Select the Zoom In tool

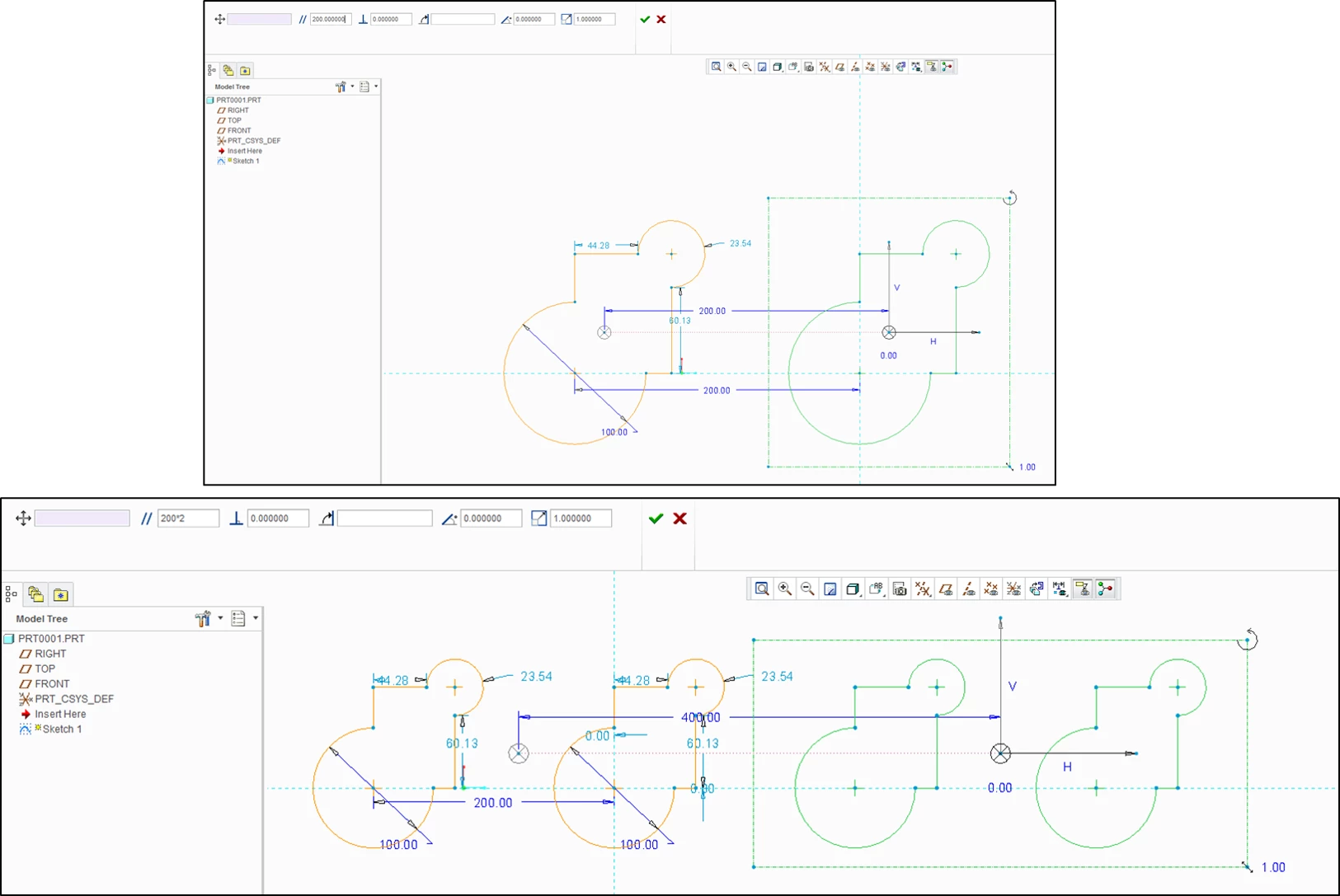point(784,589)
